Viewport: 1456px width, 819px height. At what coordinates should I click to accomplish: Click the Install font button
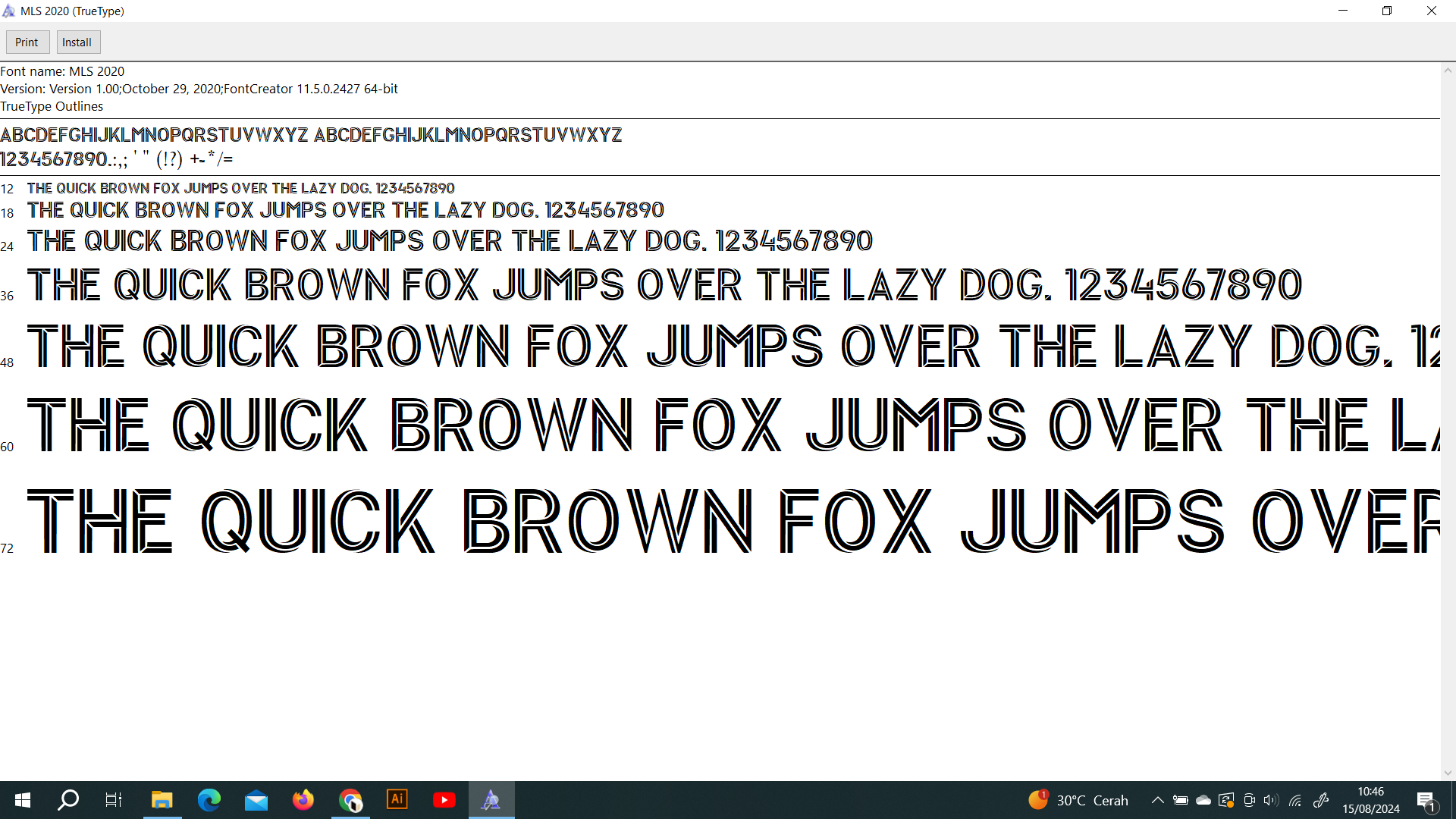coord(77,42)
